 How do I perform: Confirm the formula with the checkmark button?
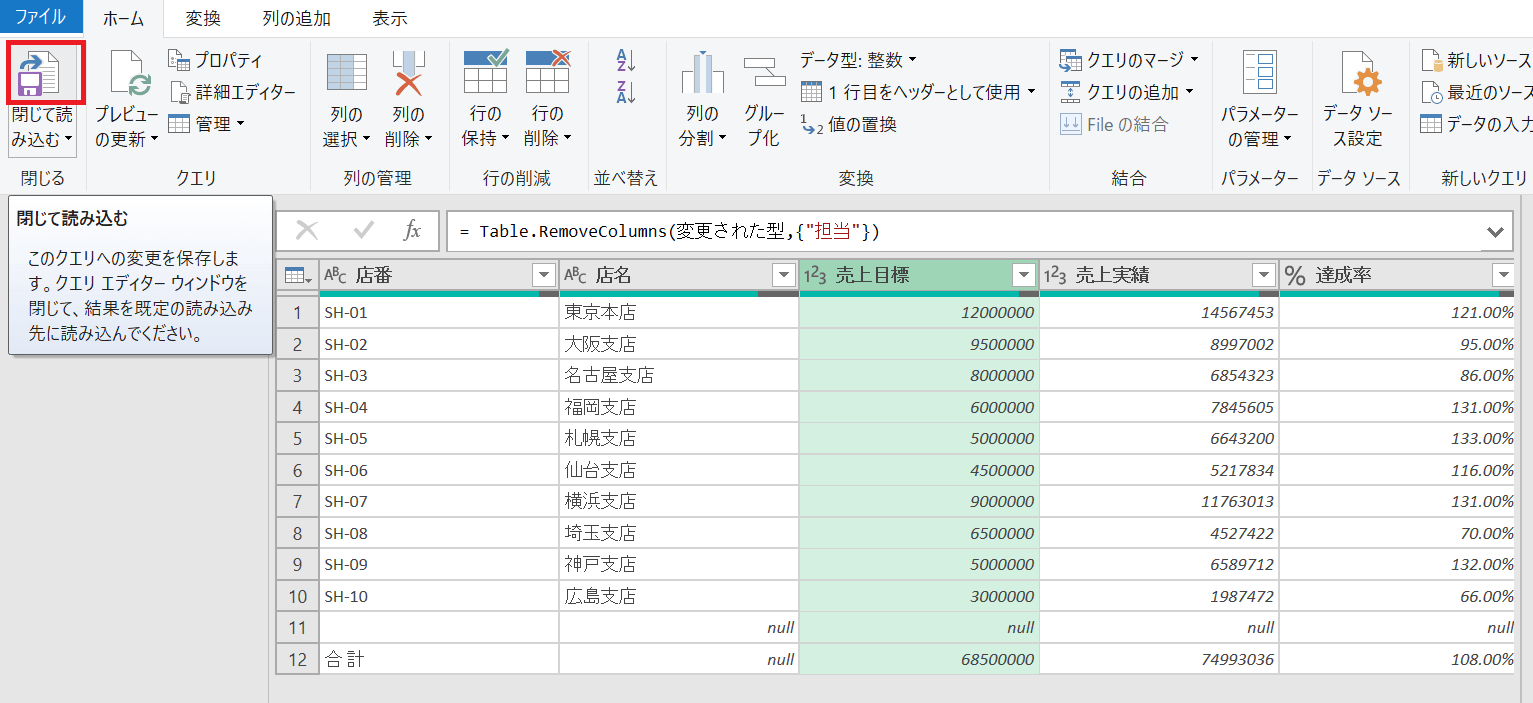click(x=363, y=231)
